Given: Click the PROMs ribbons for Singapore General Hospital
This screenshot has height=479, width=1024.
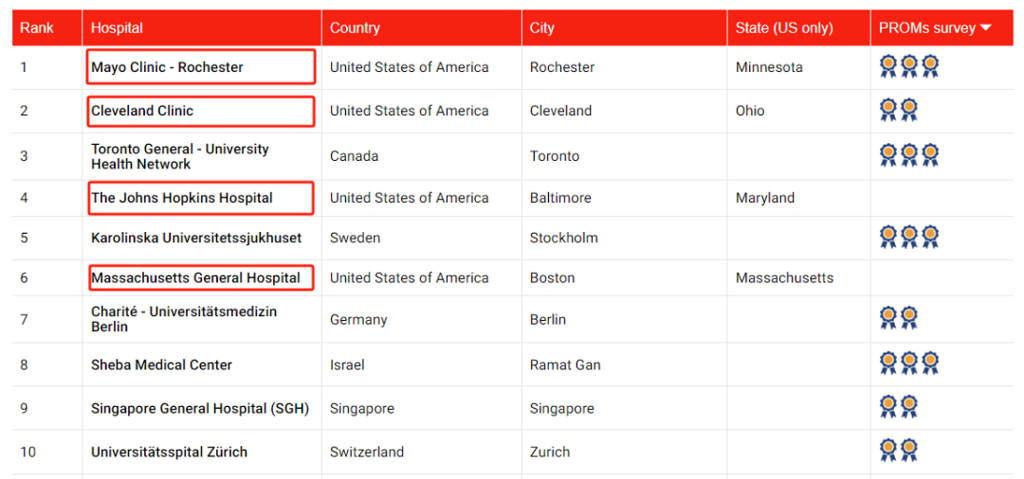Looking at the screenshot, I should pos(899,408).
